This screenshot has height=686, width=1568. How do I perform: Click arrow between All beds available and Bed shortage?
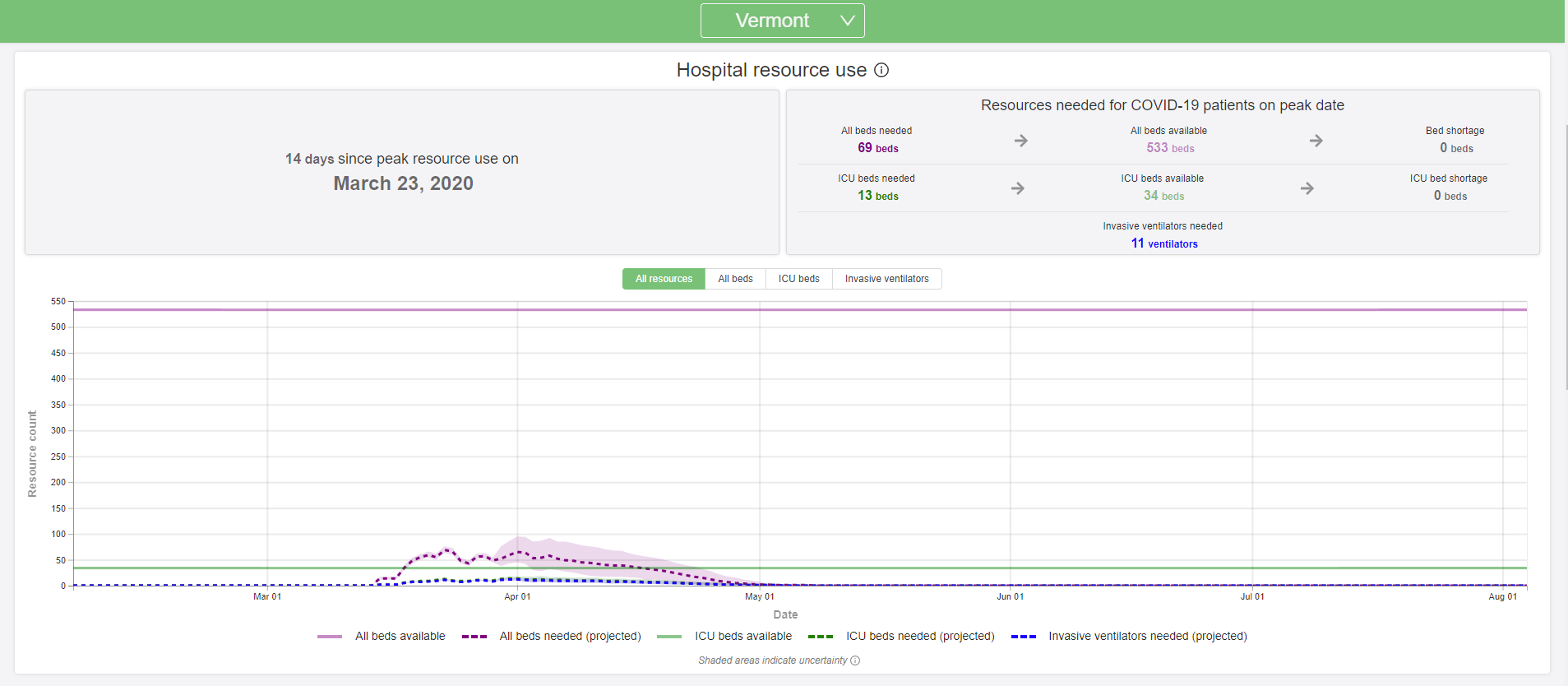click(x=1316, y=141)
